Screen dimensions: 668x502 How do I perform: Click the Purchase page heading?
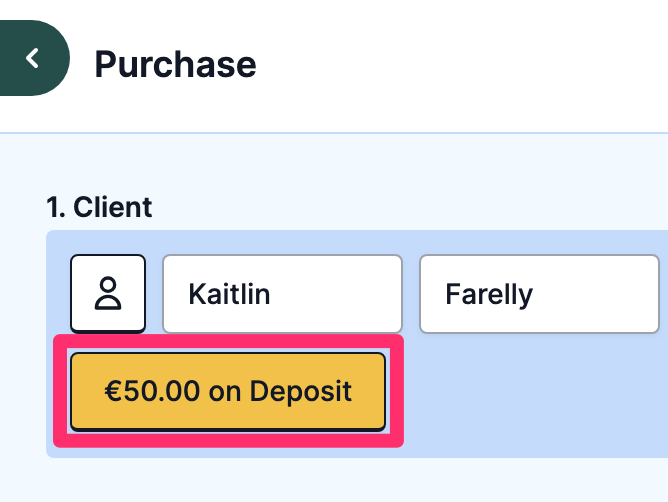coord(175,64)
